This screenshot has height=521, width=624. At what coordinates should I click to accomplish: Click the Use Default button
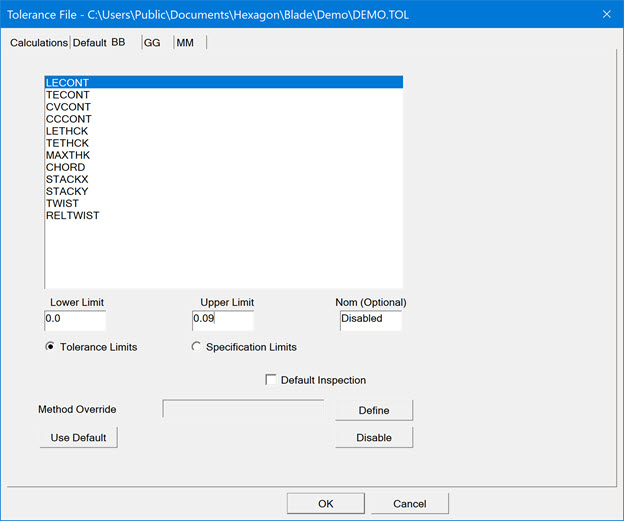(x=78, y=438)
